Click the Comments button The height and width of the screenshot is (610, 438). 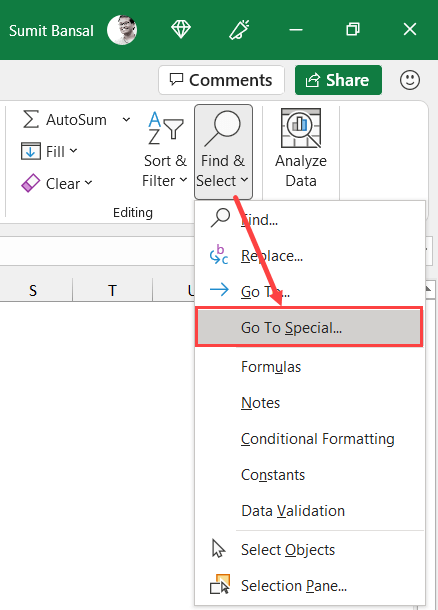pyautogui.click(x=221, y=80)
